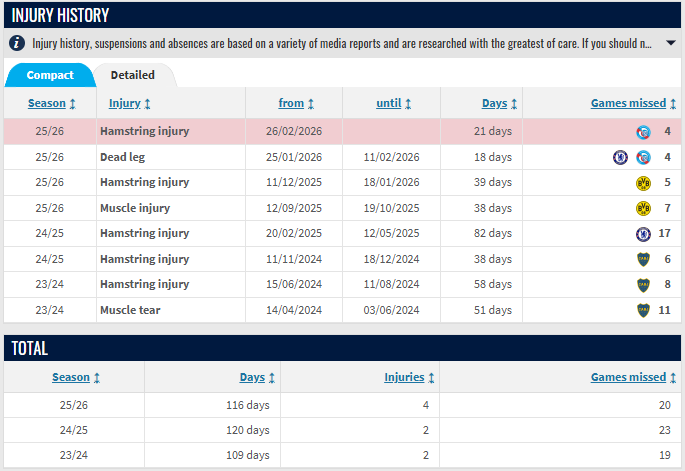Switch to the Detailed tab

pos(133,75)
